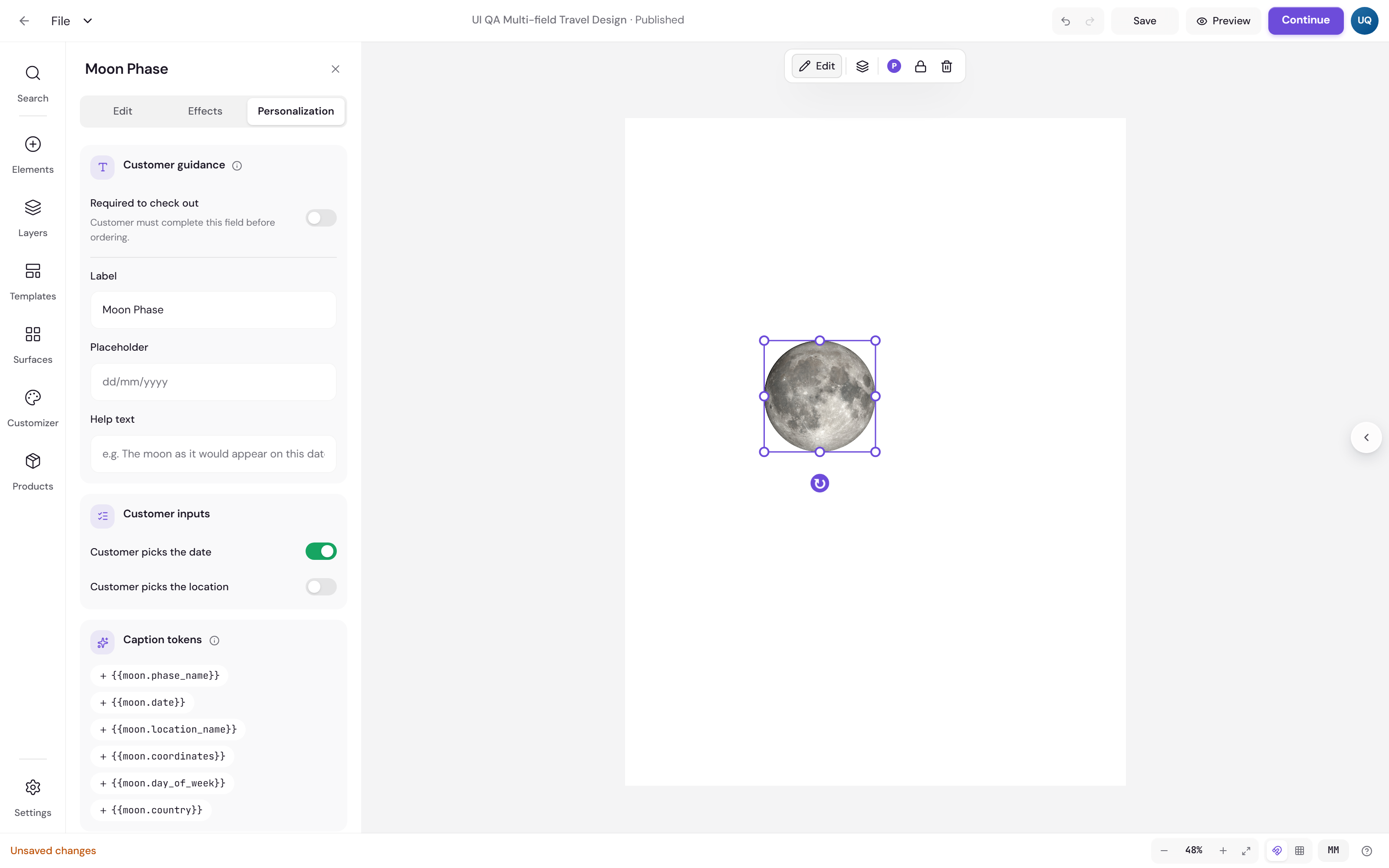
Task: Click the undo icon
Action: [1066, 21]
